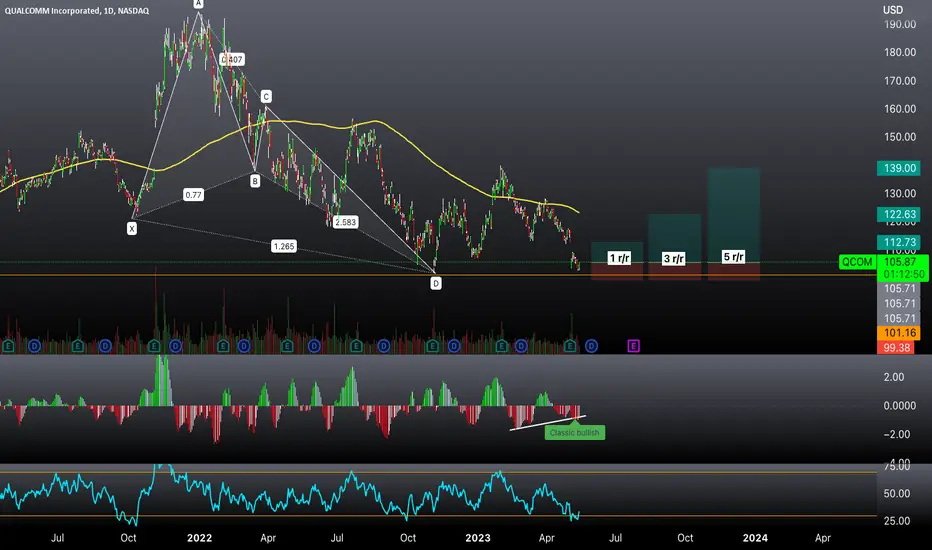Click the 2024 label on time axis
This screenshot has width=932, height=550.
[x=755, y=538]
